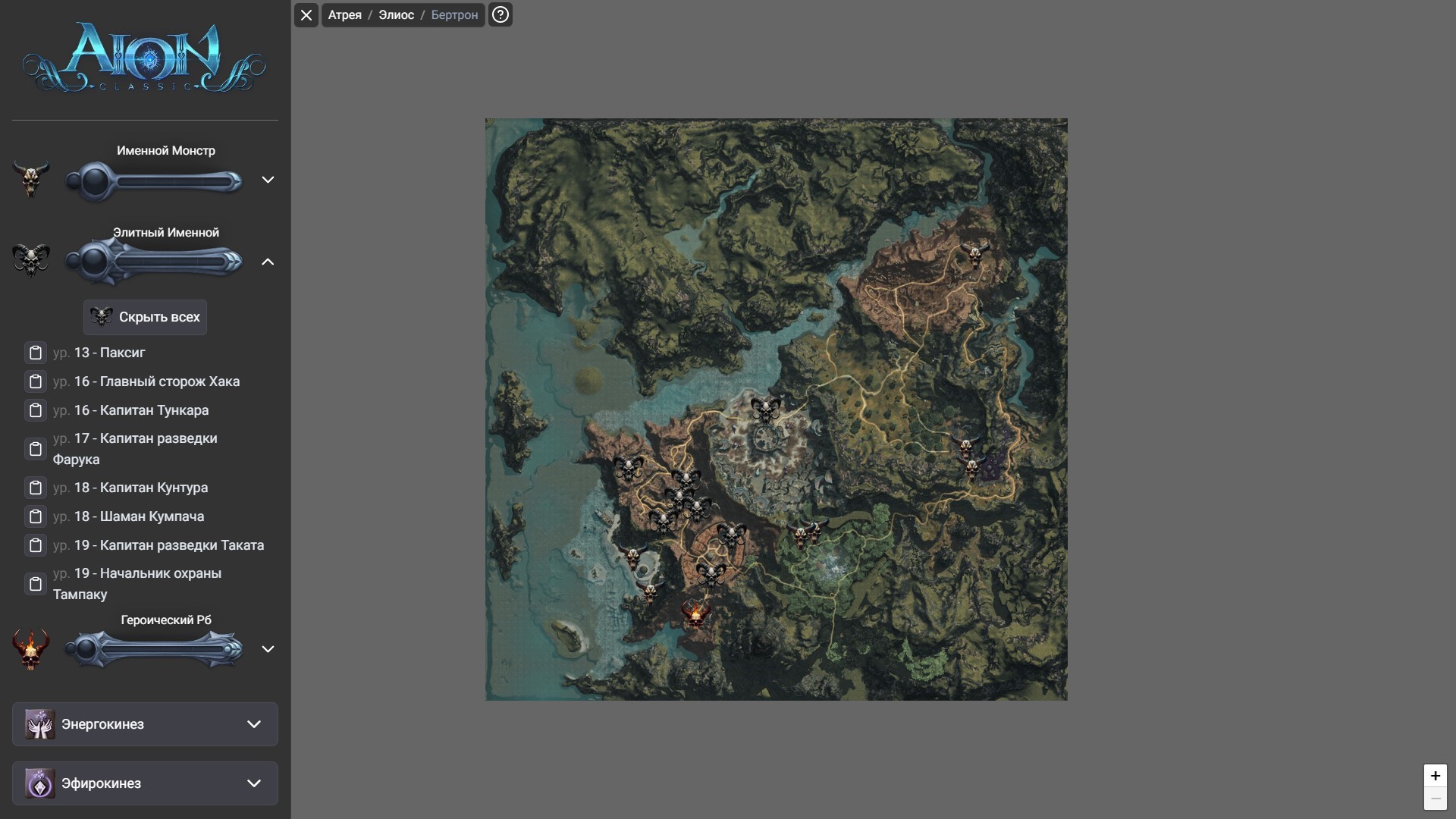1456x819 pixels.
Task: Click the Именной Монстр skull icon
Action: [31, 180]
